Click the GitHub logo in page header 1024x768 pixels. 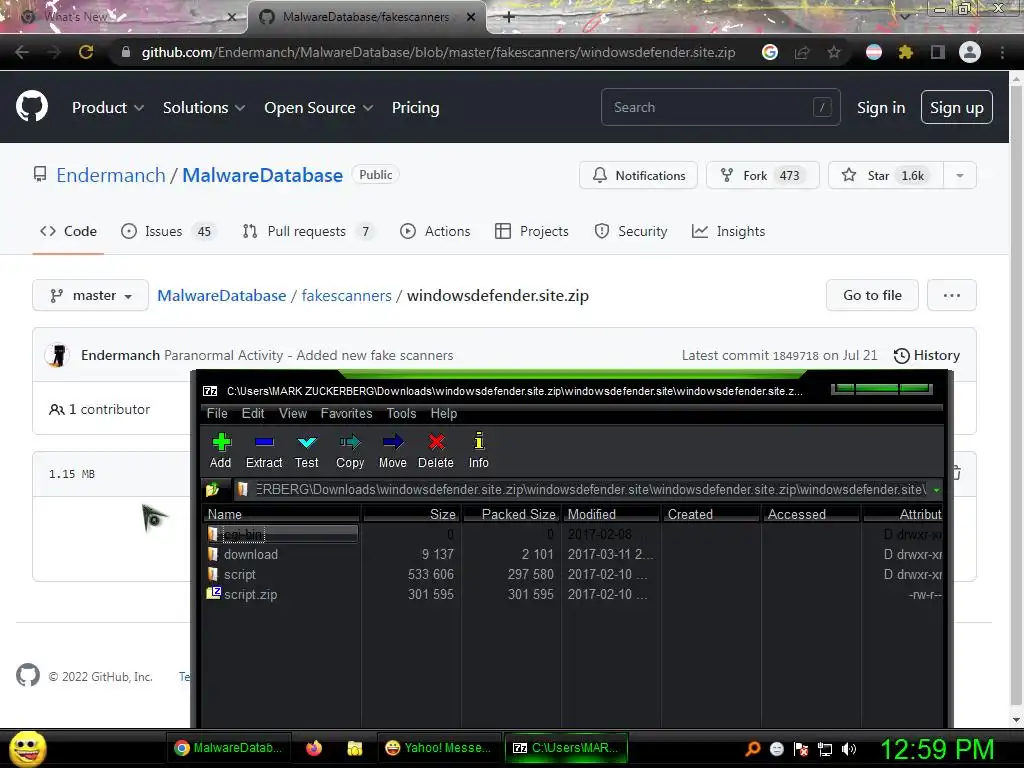pyautogui.click(x=32, y=107)
